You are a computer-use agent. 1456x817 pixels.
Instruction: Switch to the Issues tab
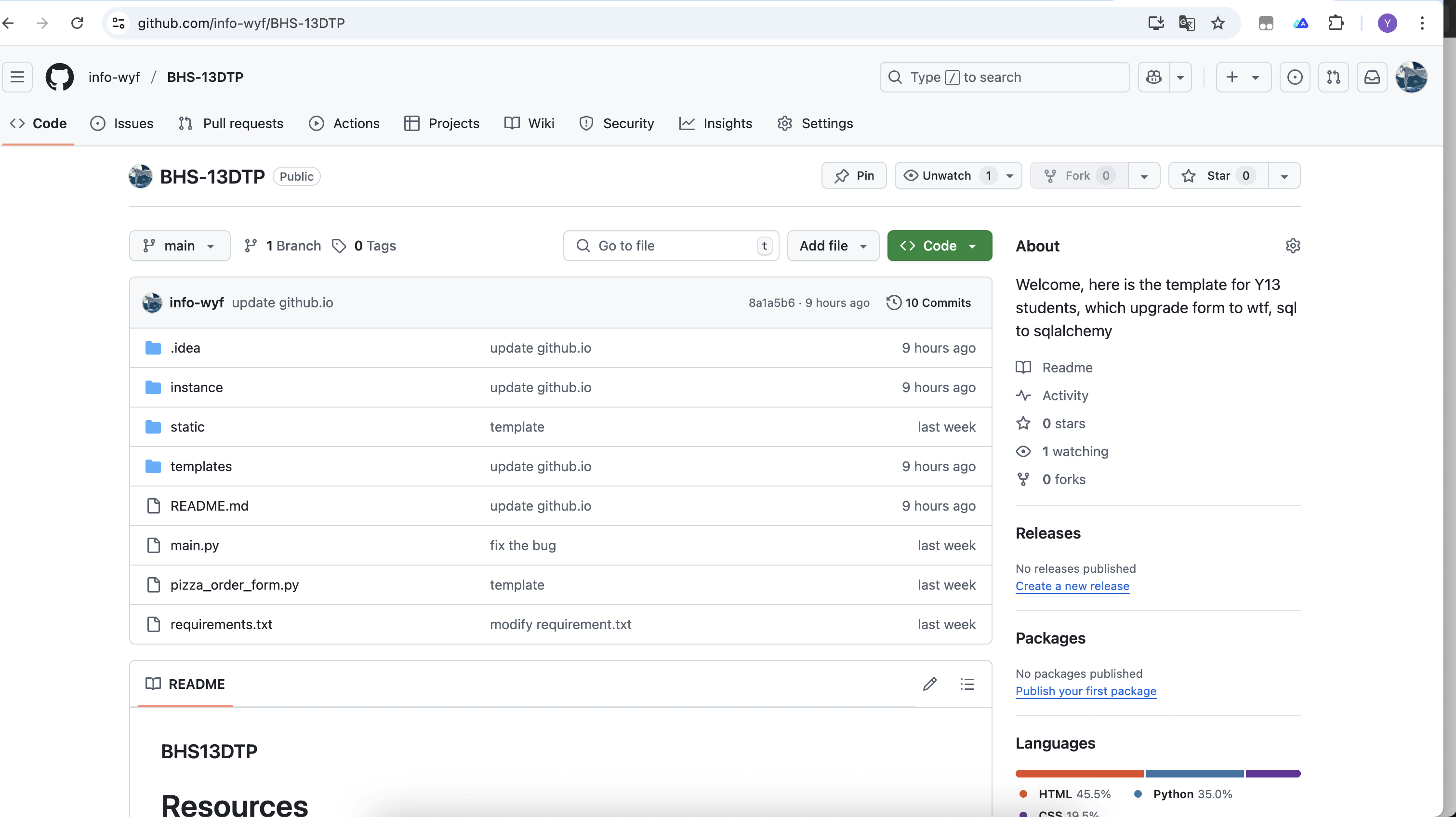coord(121,123)
